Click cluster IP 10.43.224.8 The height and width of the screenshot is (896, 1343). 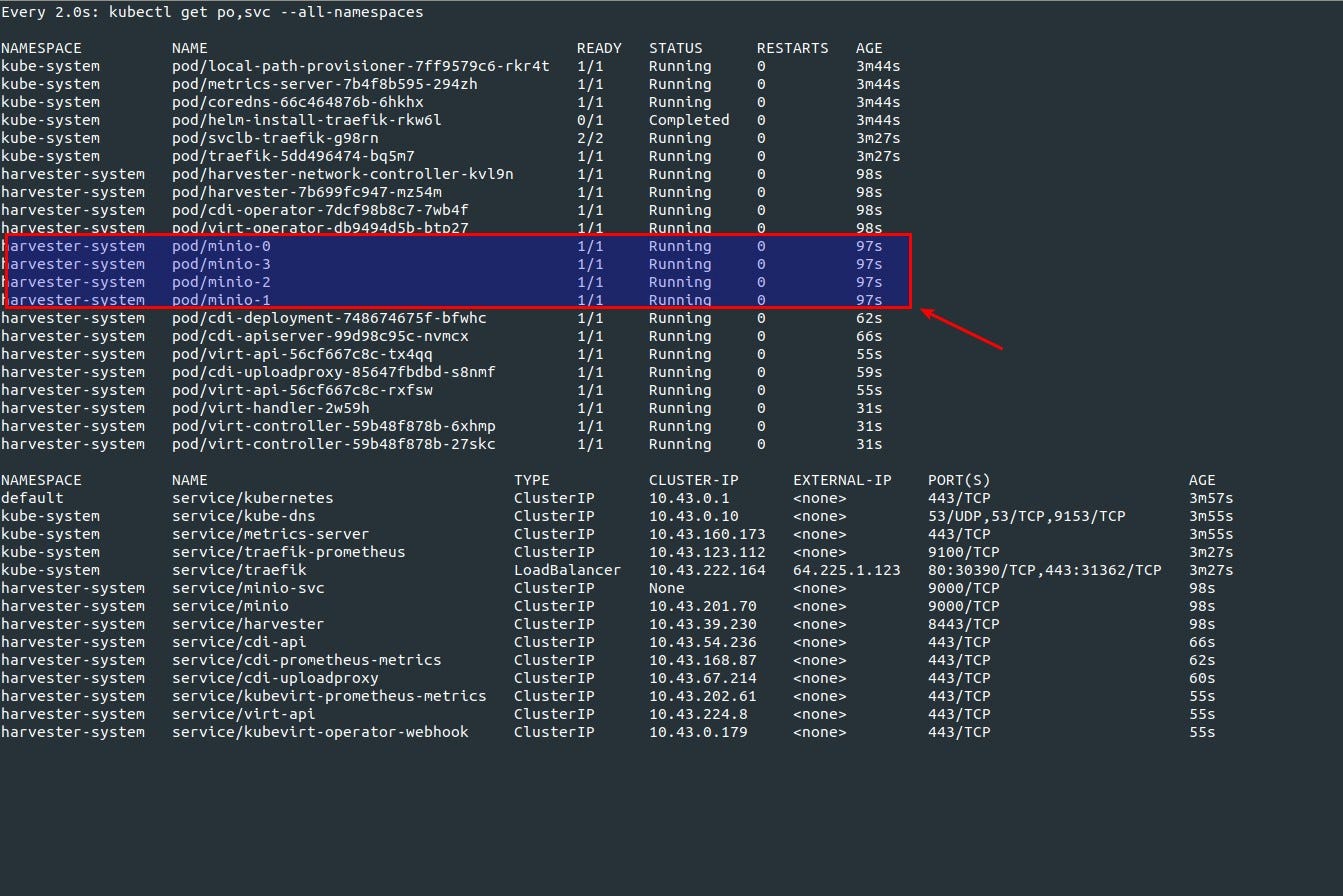click(698, 714)
